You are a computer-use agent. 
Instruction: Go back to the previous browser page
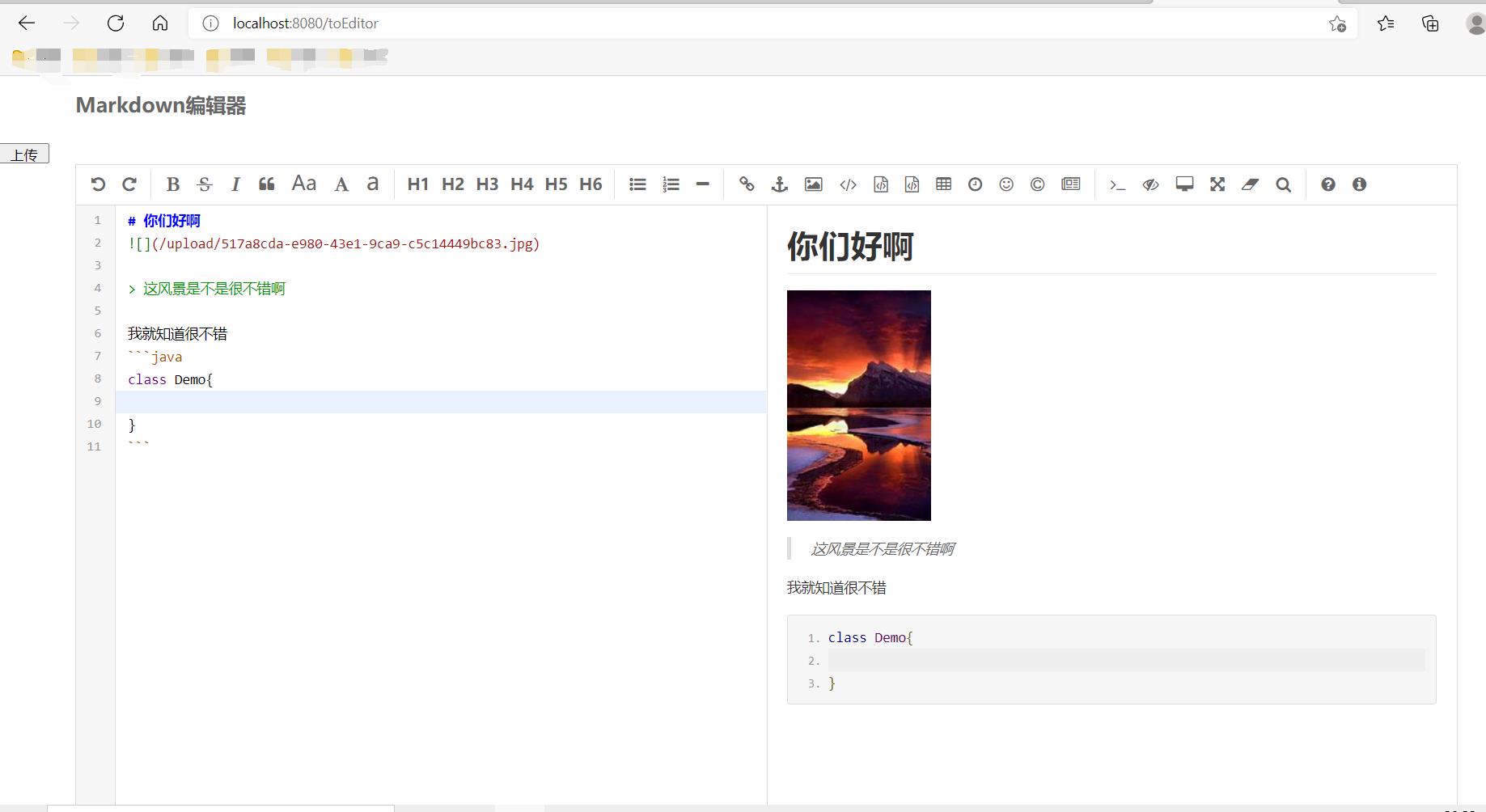coord(27,23)
